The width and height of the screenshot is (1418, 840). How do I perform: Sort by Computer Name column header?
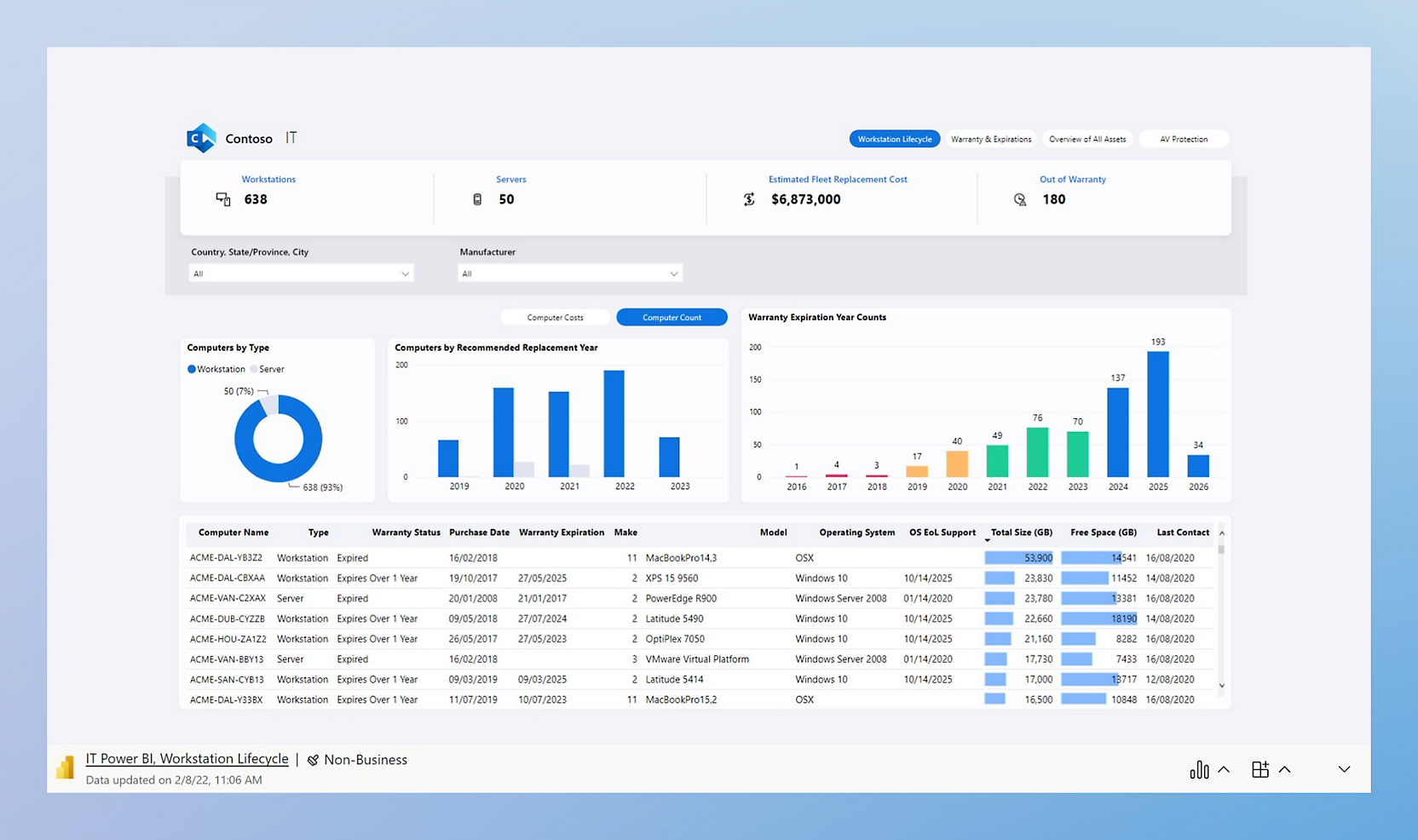[x=233, y=532]
